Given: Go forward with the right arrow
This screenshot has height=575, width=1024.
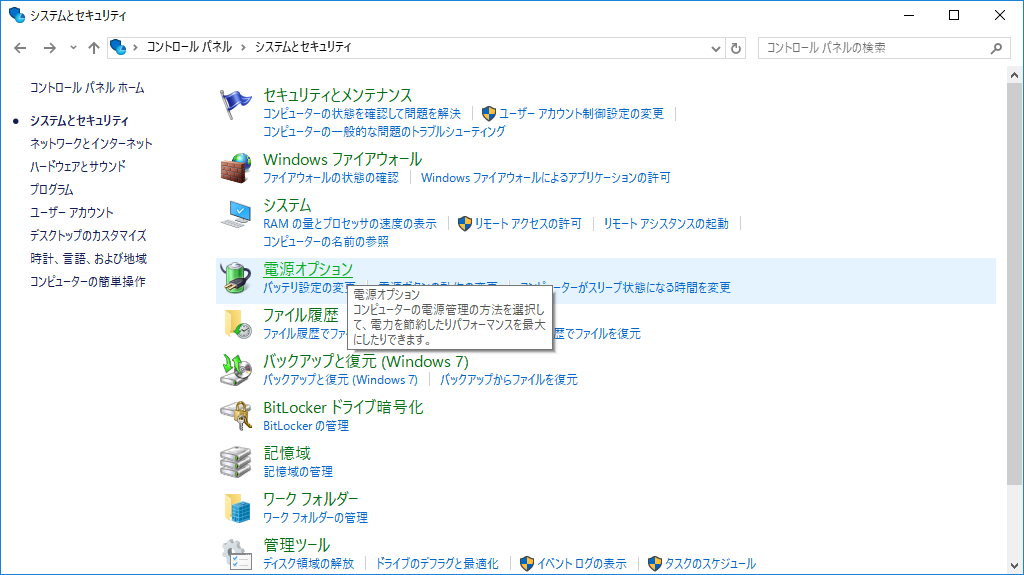Looking at the screenshot, I should click(x=50, y=48).
